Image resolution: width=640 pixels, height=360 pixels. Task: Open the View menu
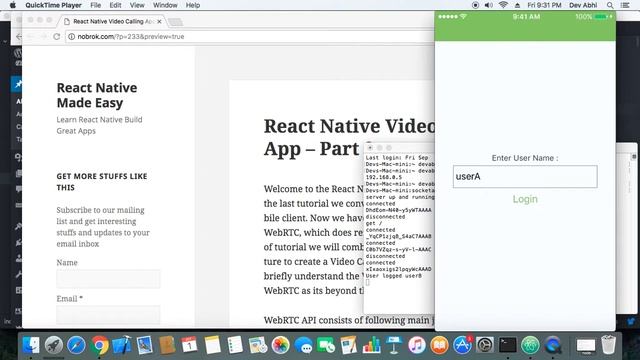click(137, 5)
